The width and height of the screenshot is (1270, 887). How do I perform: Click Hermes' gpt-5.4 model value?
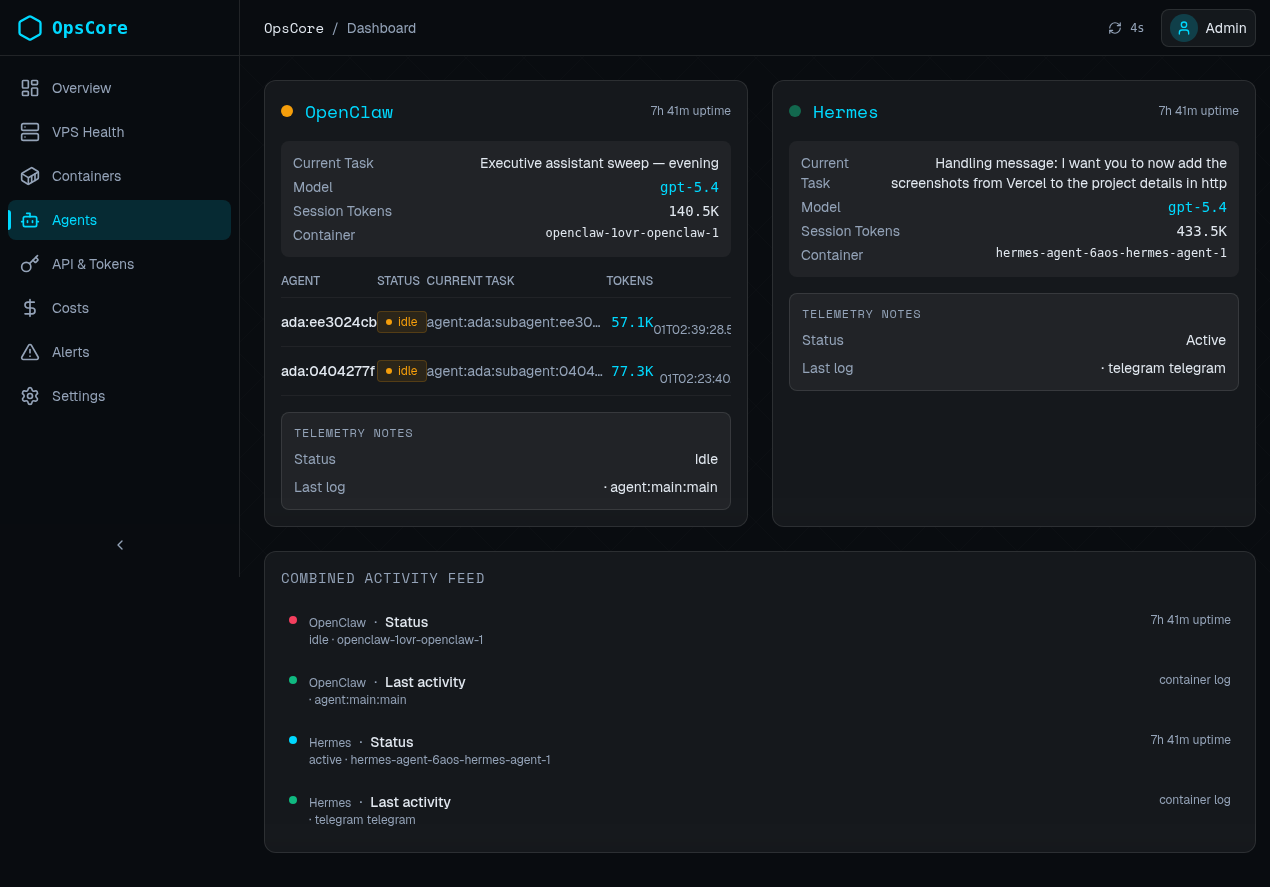[x=1197, y=207]
